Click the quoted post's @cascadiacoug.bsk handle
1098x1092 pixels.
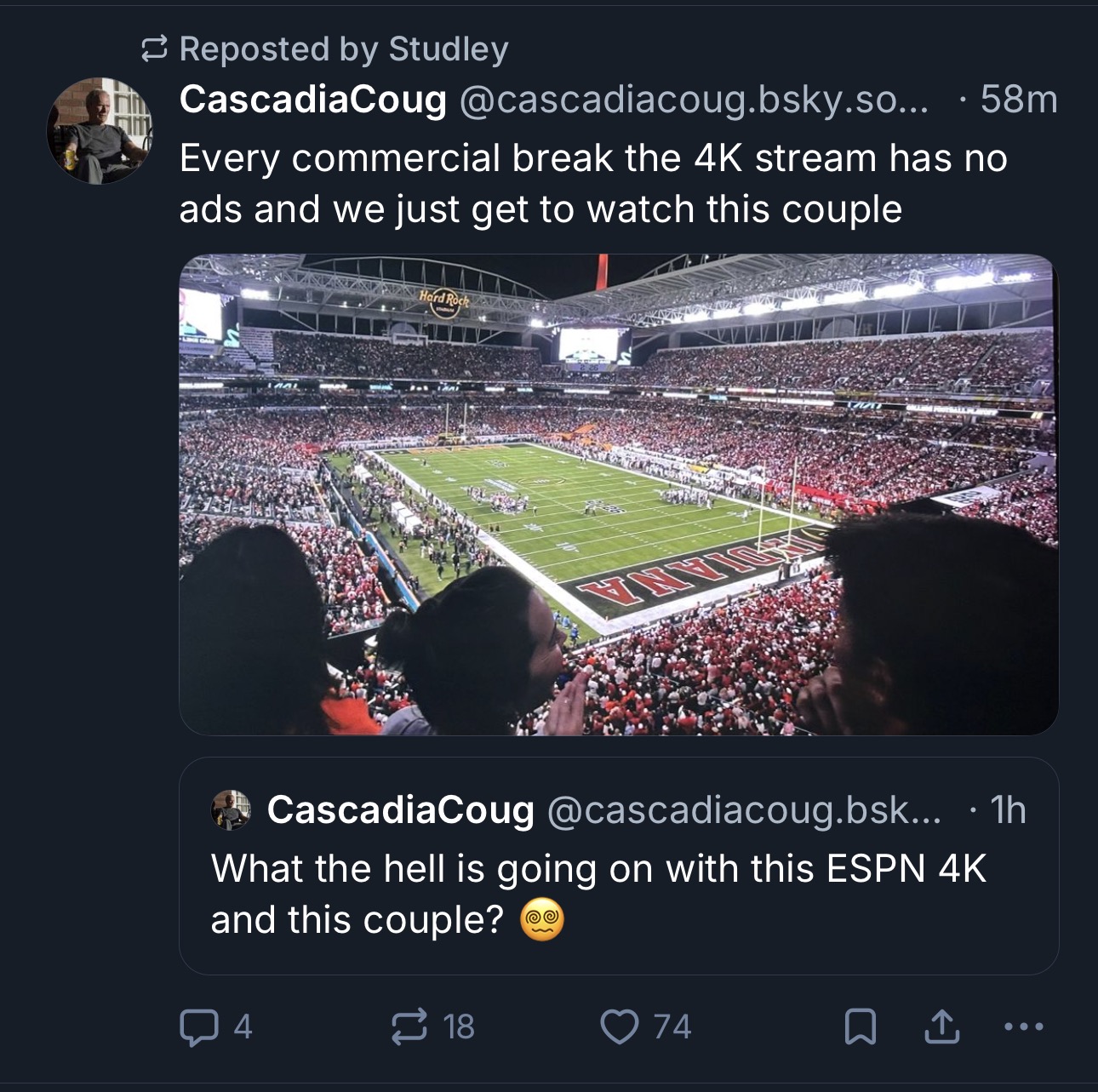tap(743, 809)
